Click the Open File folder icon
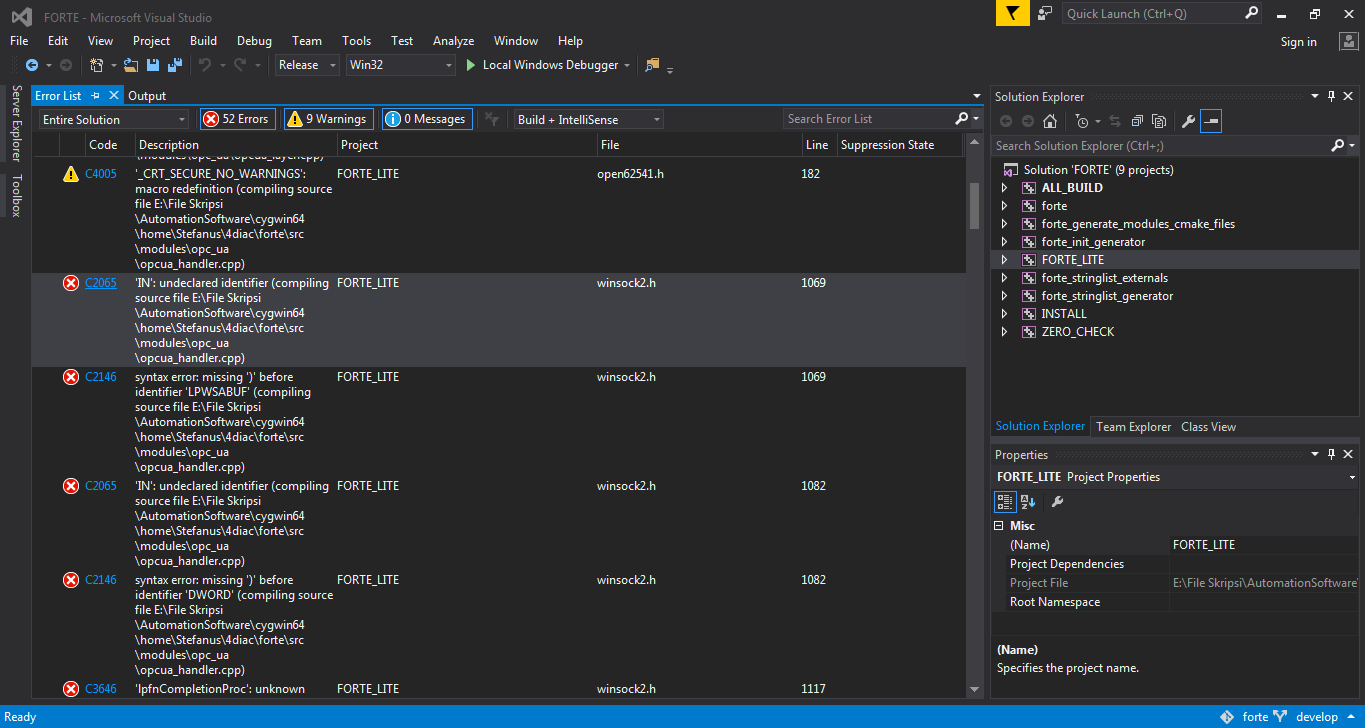 click(131, 65)
